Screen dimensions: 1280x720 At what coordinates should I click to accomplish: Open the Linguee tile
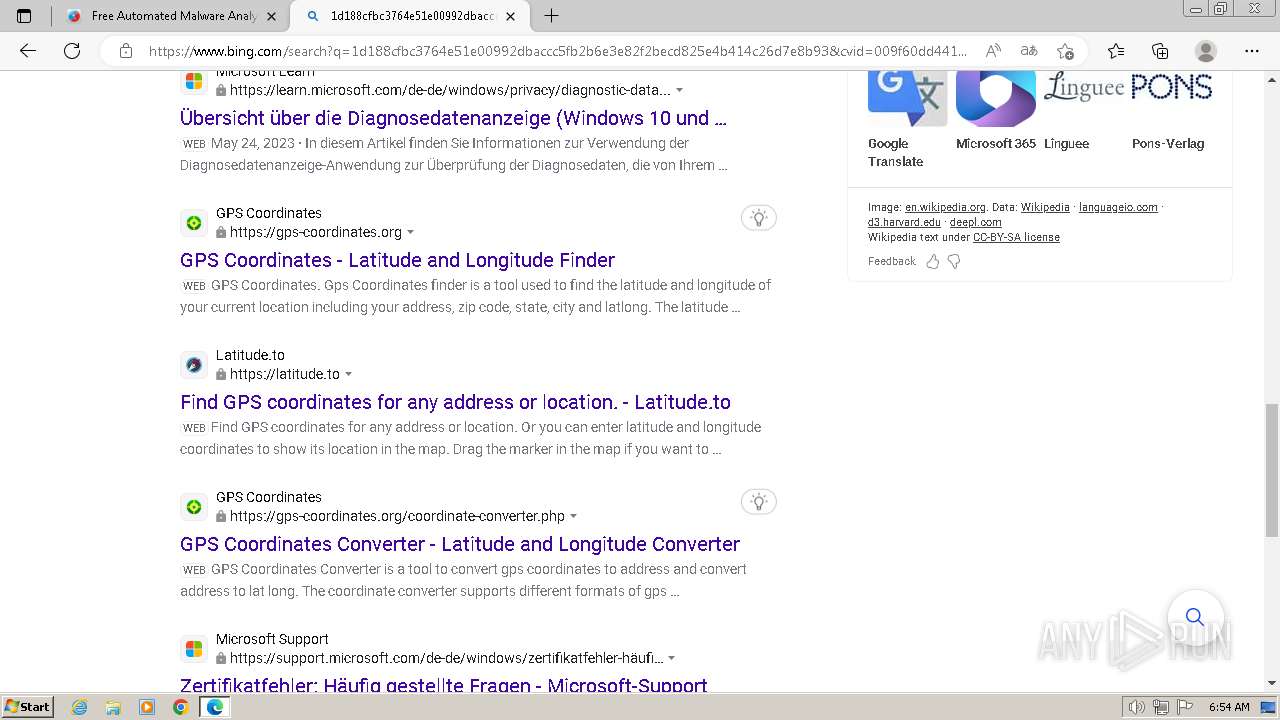pyautogui.click(x=1084, y=111)
